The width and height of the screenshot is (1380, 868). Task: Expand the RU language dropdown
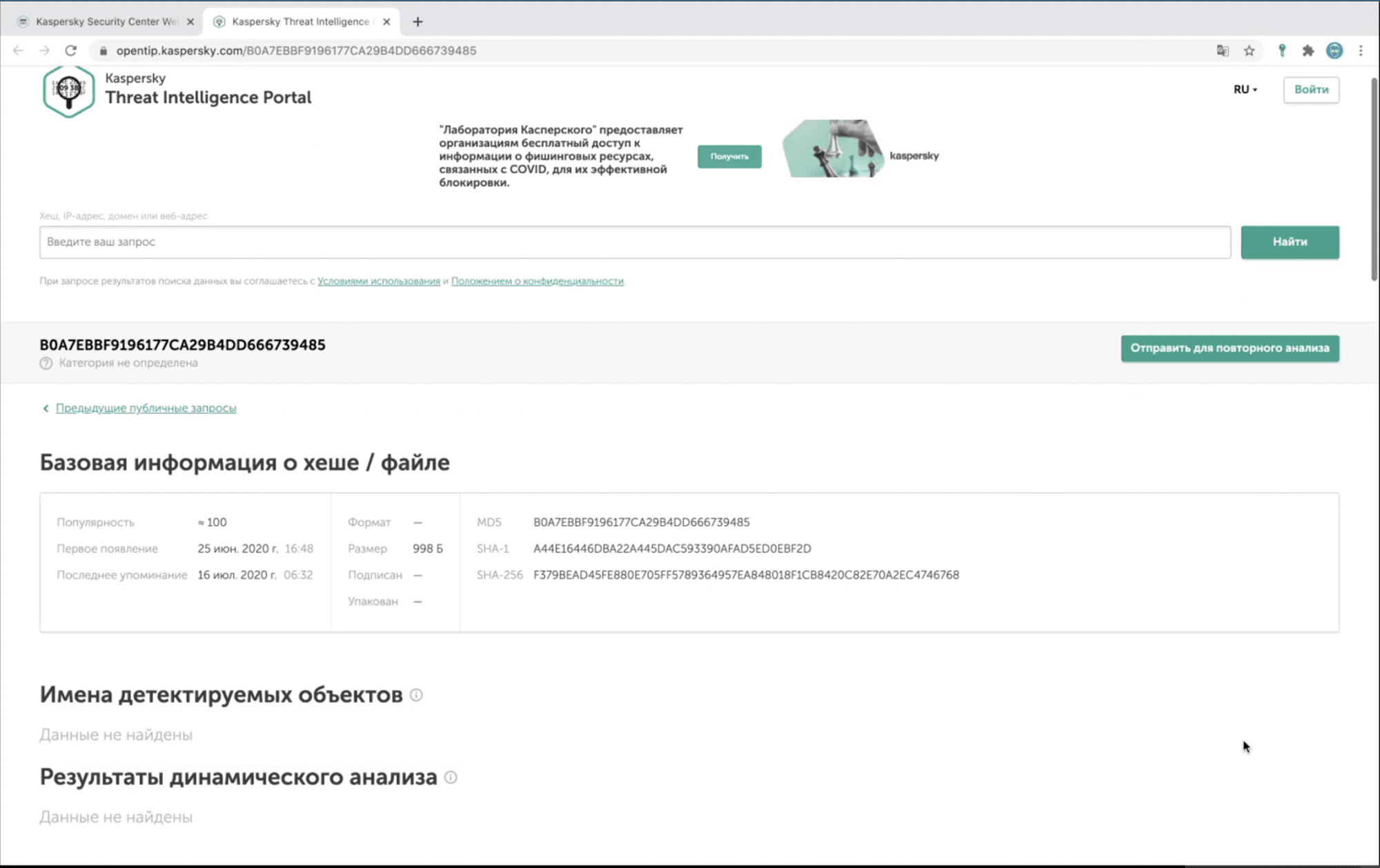[1245, 90]
